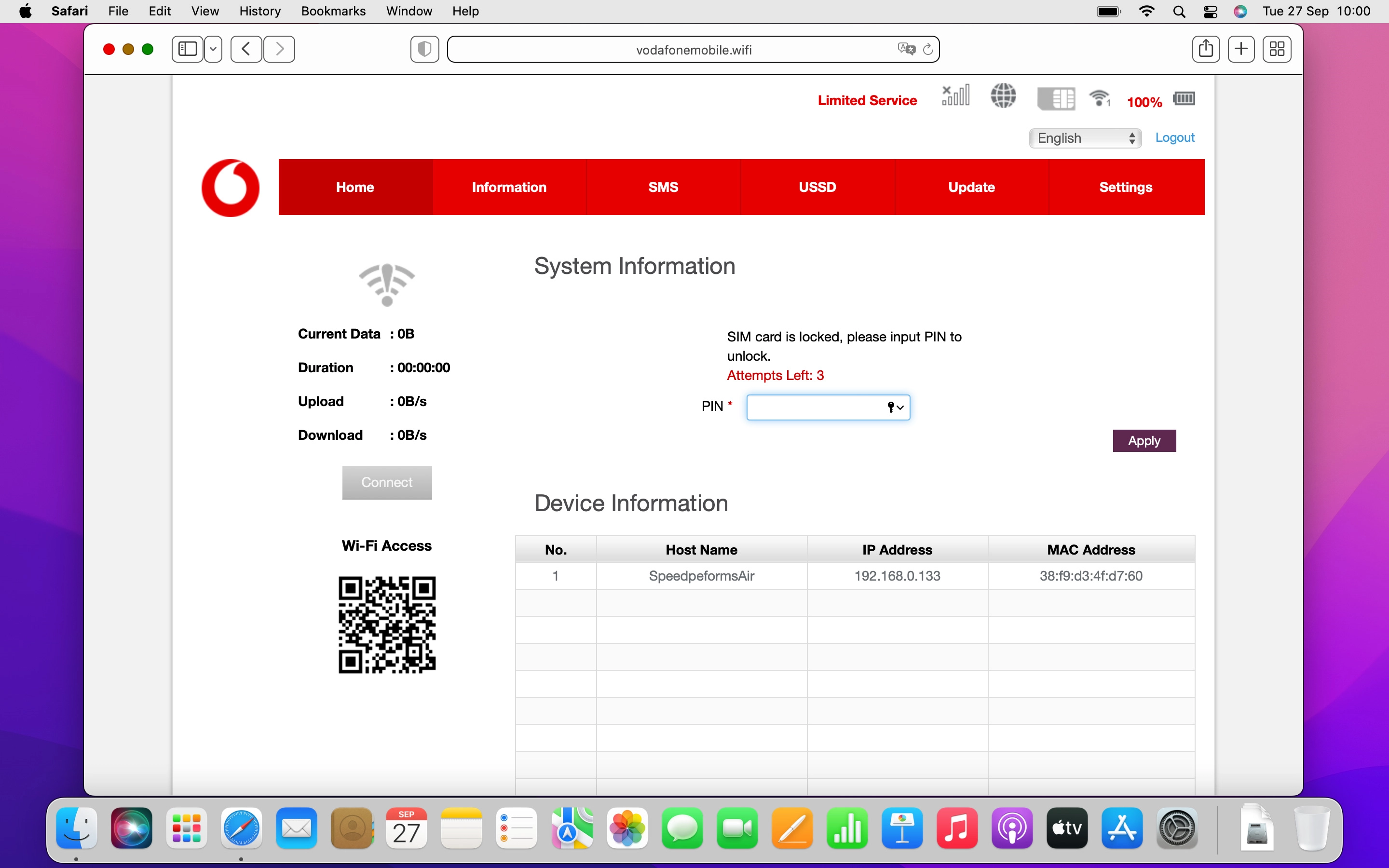1389x868 pixels.
Task: Open the Bookmarks menu in menu bar
Action: click(333, 11)
